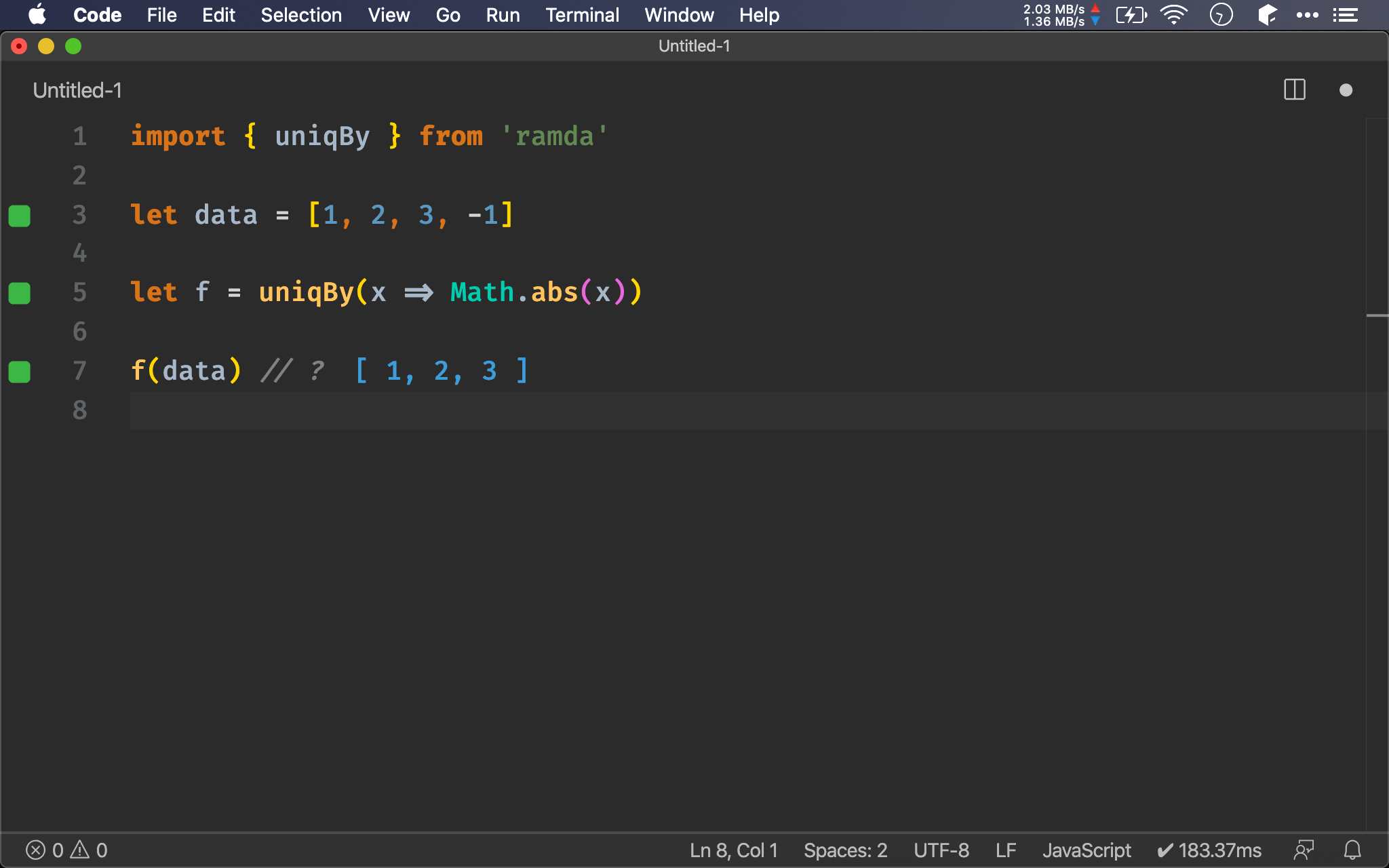Click the Wi-Fi menu bar icon
This screenshot has width=1389, height=868.
pos(1174,15)
